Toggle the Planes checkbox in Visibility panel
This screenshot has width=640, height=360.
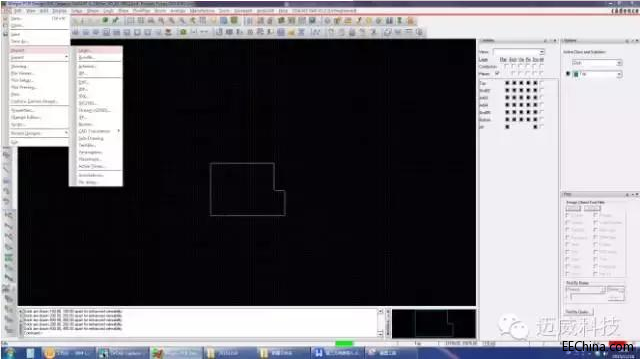[x=497, y=73]
